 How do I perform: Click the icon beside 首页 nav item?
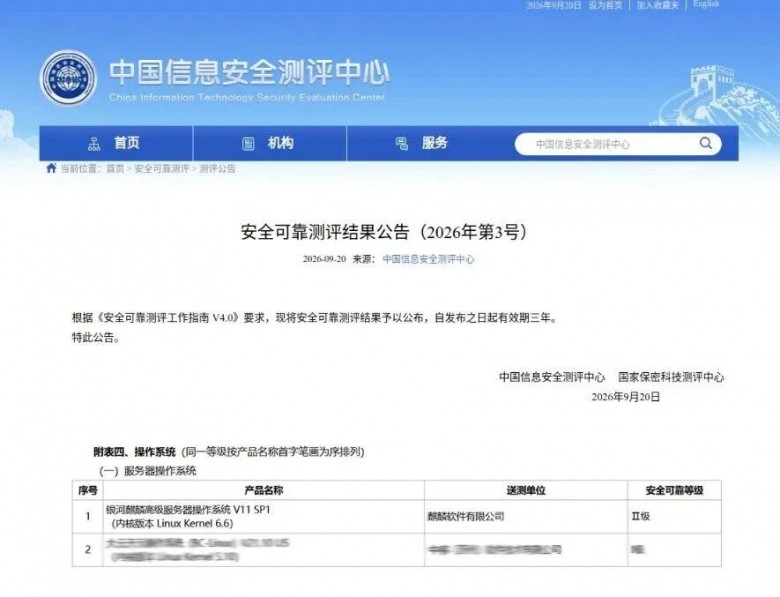pos(94,144)
